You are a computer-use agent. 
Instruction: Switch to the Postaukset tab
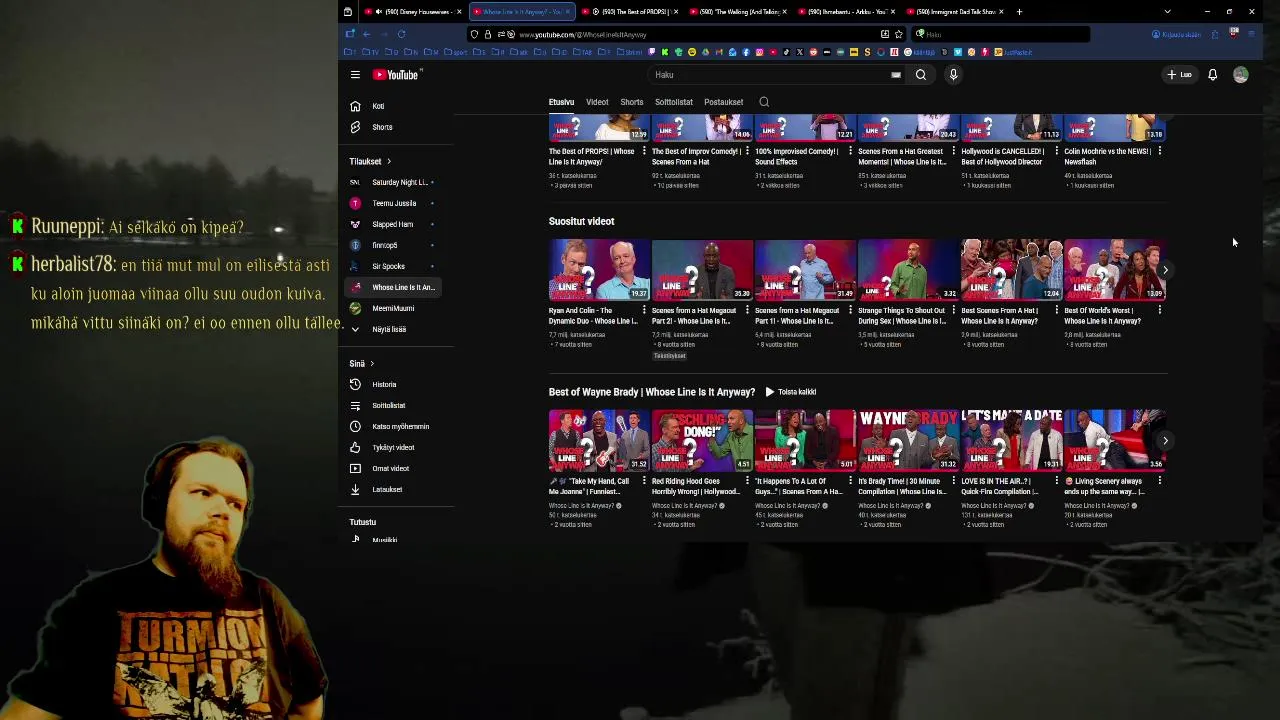pos(723,102)
